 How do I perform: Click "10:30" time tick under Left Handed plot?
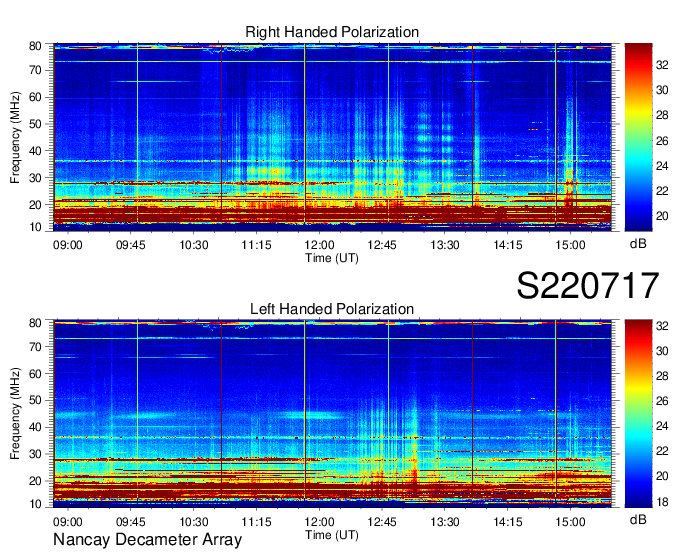(194, 522)
